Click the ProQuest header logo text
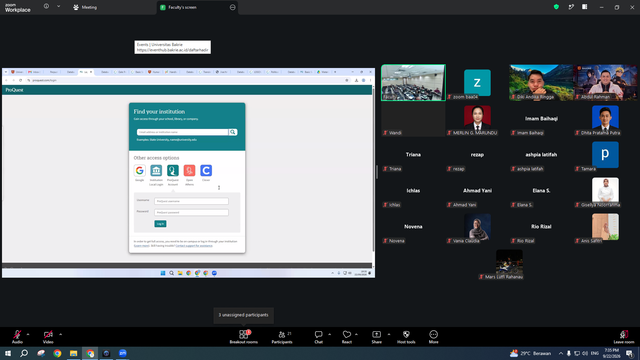Viewport: 640px width, 360px height. coord(14,90)
